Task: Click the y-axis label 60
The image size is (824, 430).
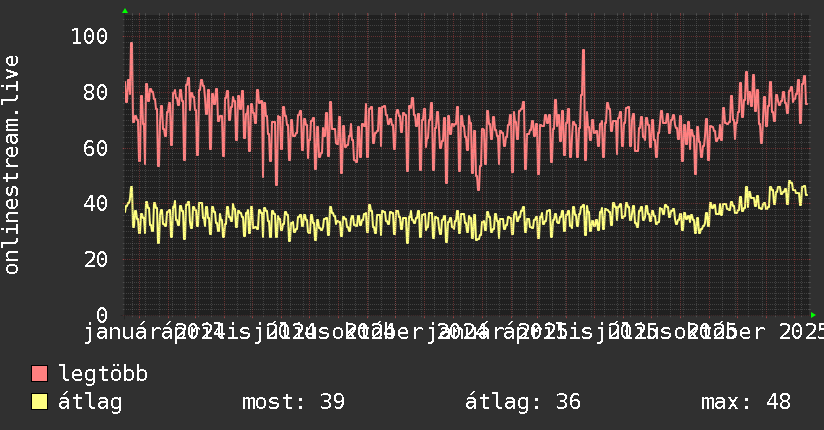Action: [x=96, y=148]
